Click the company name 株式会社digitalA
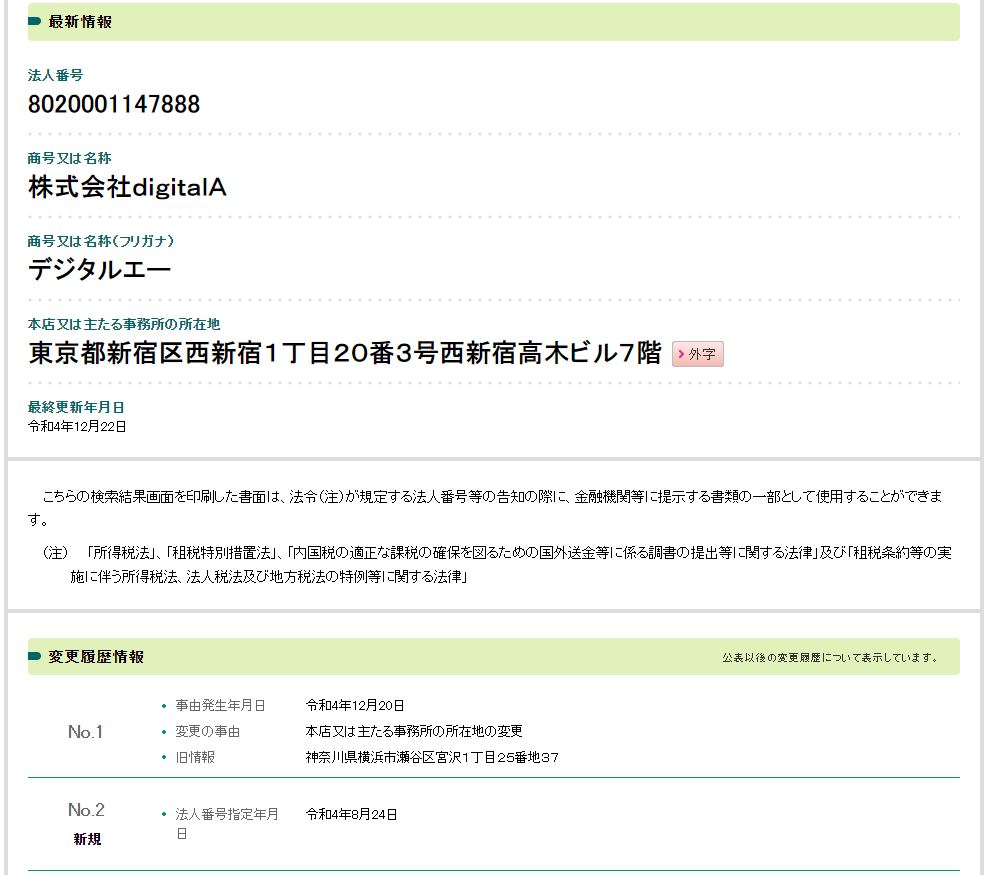The image size is (988, 875). pos(127,187)
